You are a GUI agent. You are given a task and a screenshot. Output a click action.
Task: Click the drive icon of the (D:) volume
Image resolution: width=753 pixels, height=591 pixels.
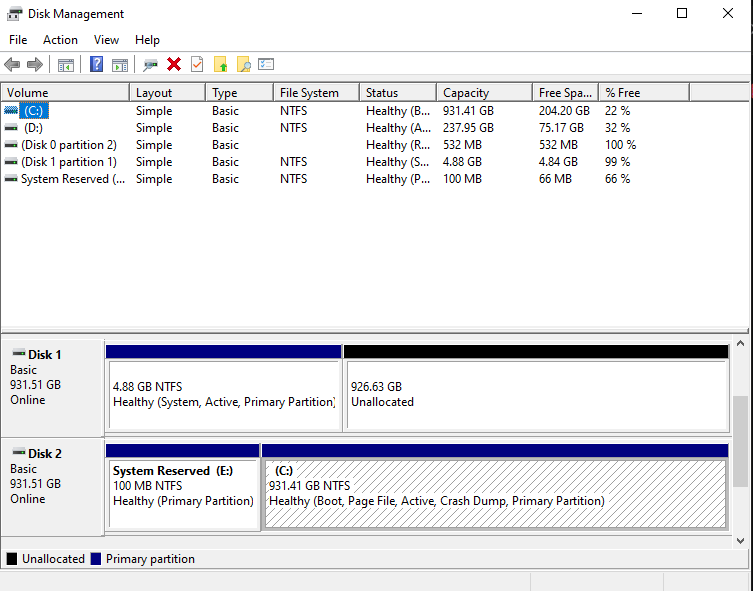click(x=11, y=128)
